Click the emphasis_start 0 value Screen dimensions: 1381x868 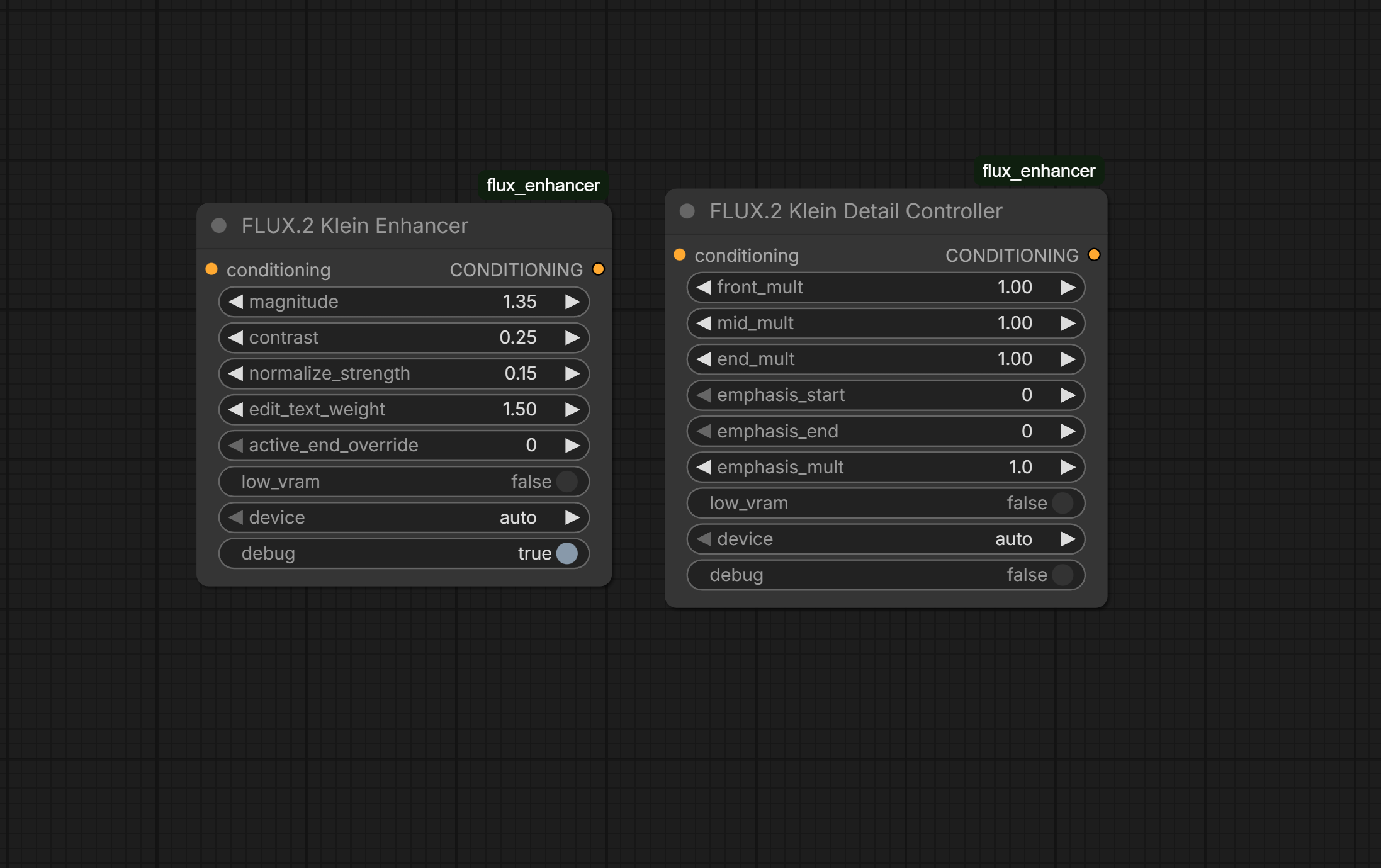[x=1027, y=395]
